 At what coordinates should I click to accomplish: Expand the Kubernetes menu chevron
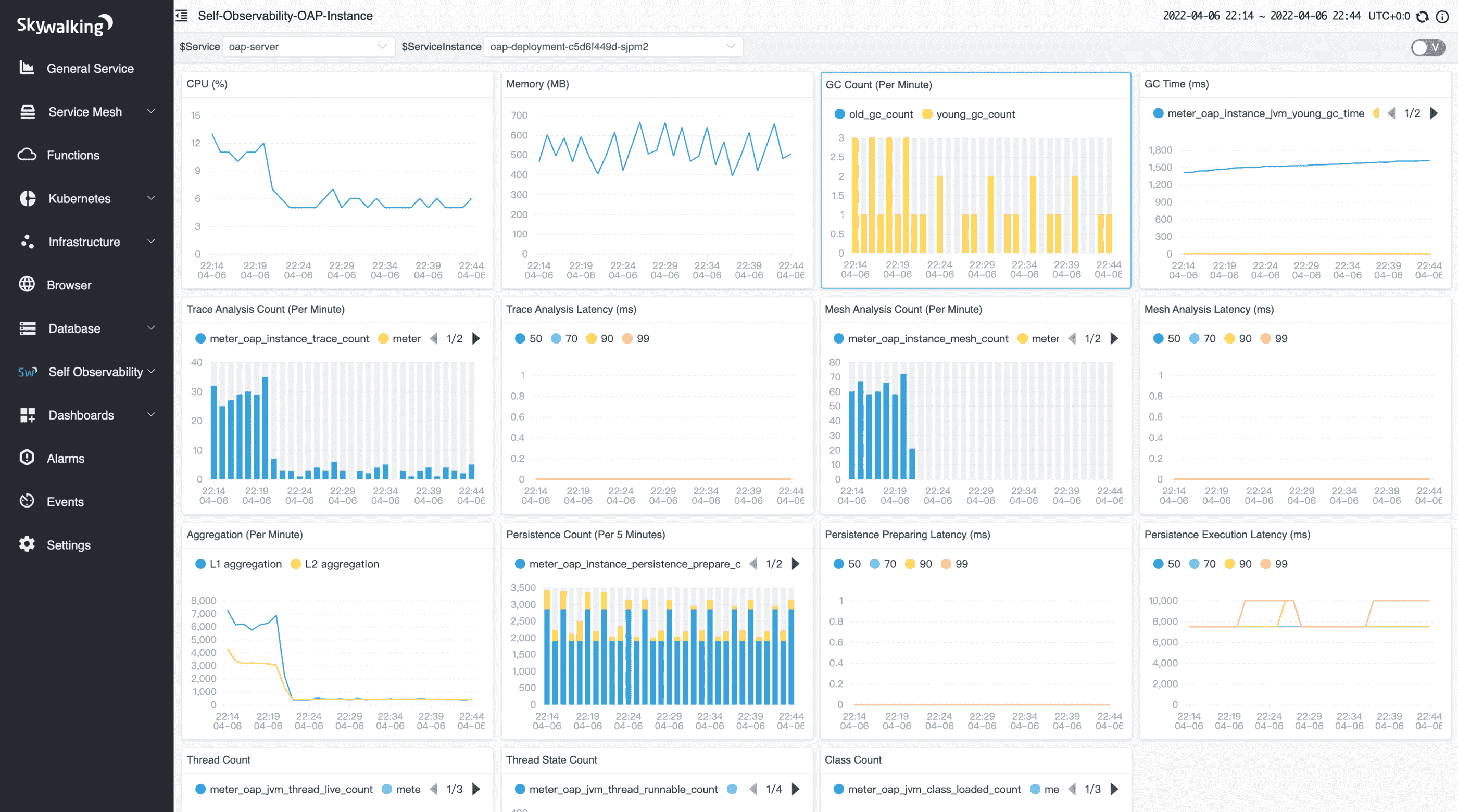coord(151,198)
